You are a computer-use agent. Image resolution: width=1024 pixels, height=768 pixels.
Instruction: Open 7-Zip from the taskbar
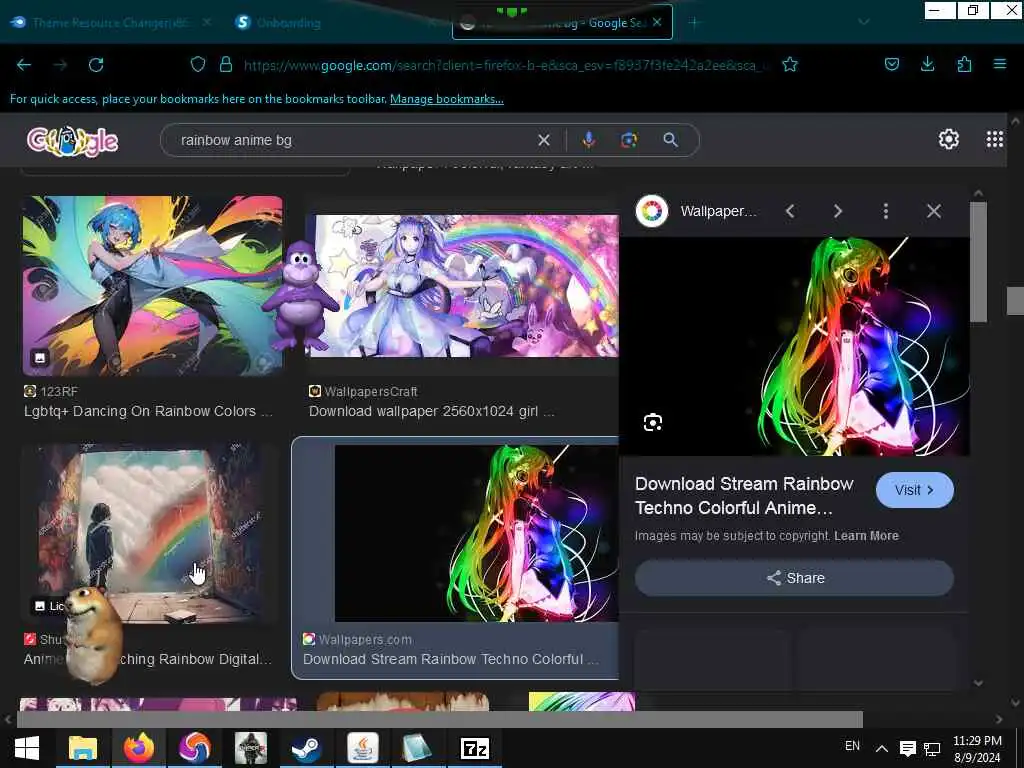[x=475, y=748]
